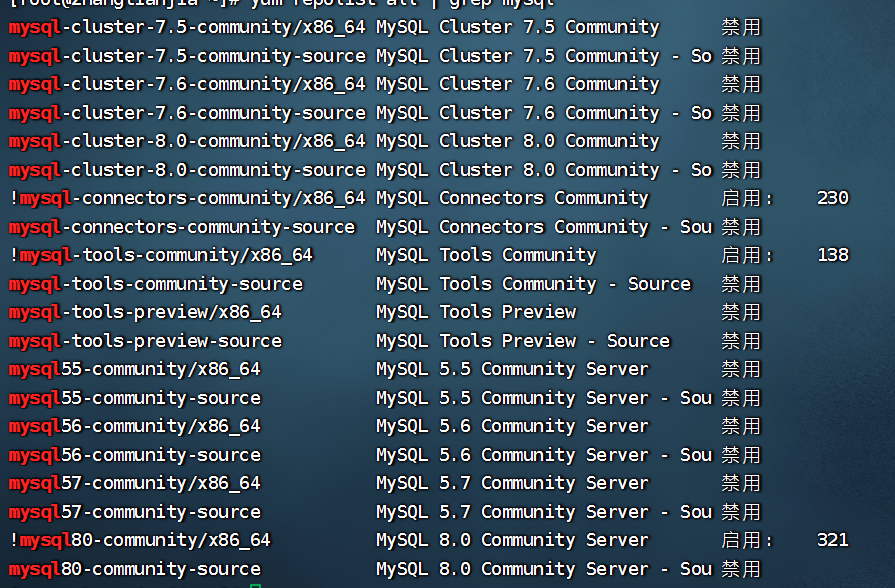Click description MySQL Cluster 7.5 Community
Viewport: 895px width, 588px height.
point(518,27)
